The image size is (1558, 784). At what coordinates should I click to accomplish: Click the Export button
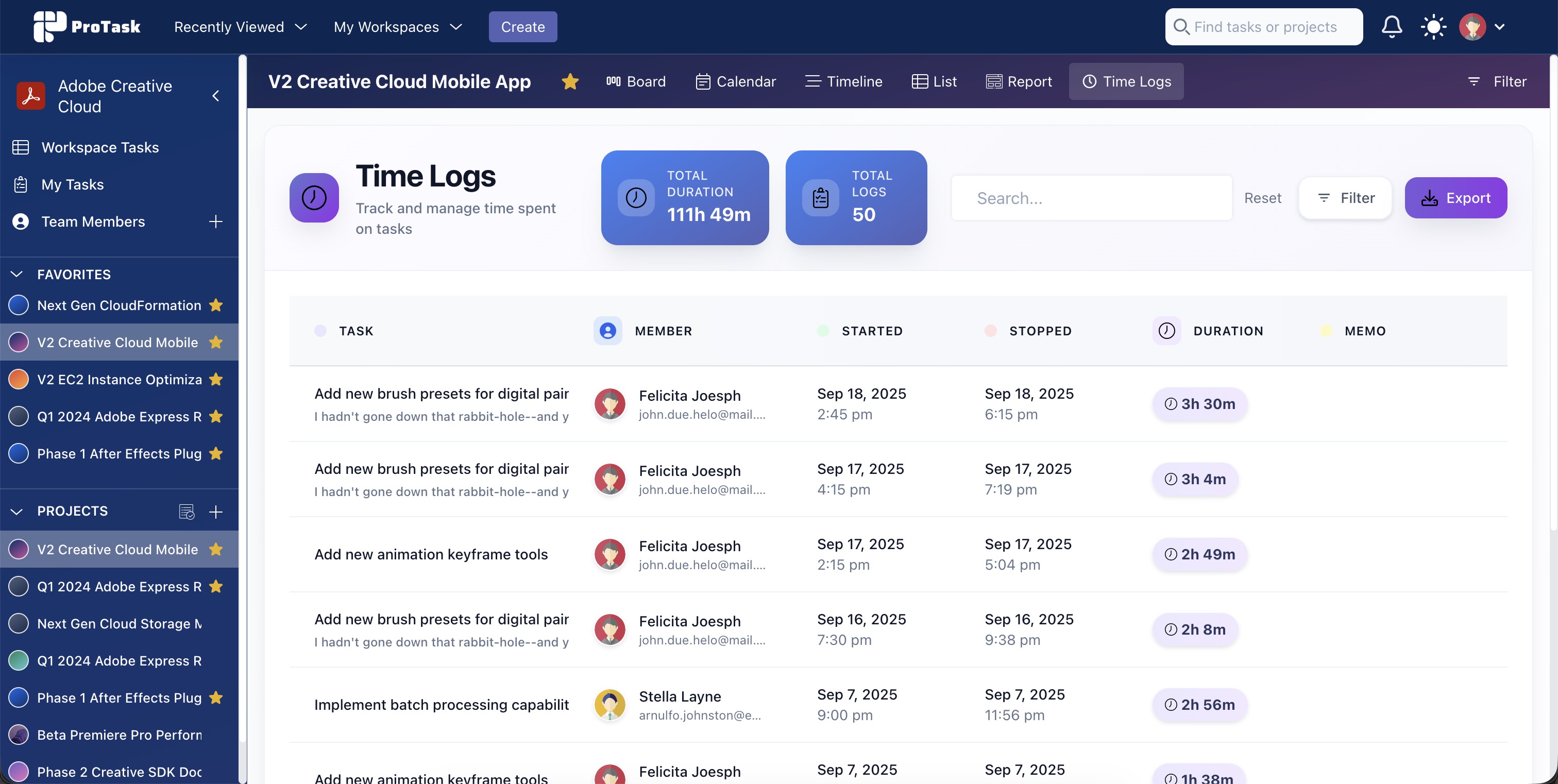pyautogui.click(x=1455, y=198)
